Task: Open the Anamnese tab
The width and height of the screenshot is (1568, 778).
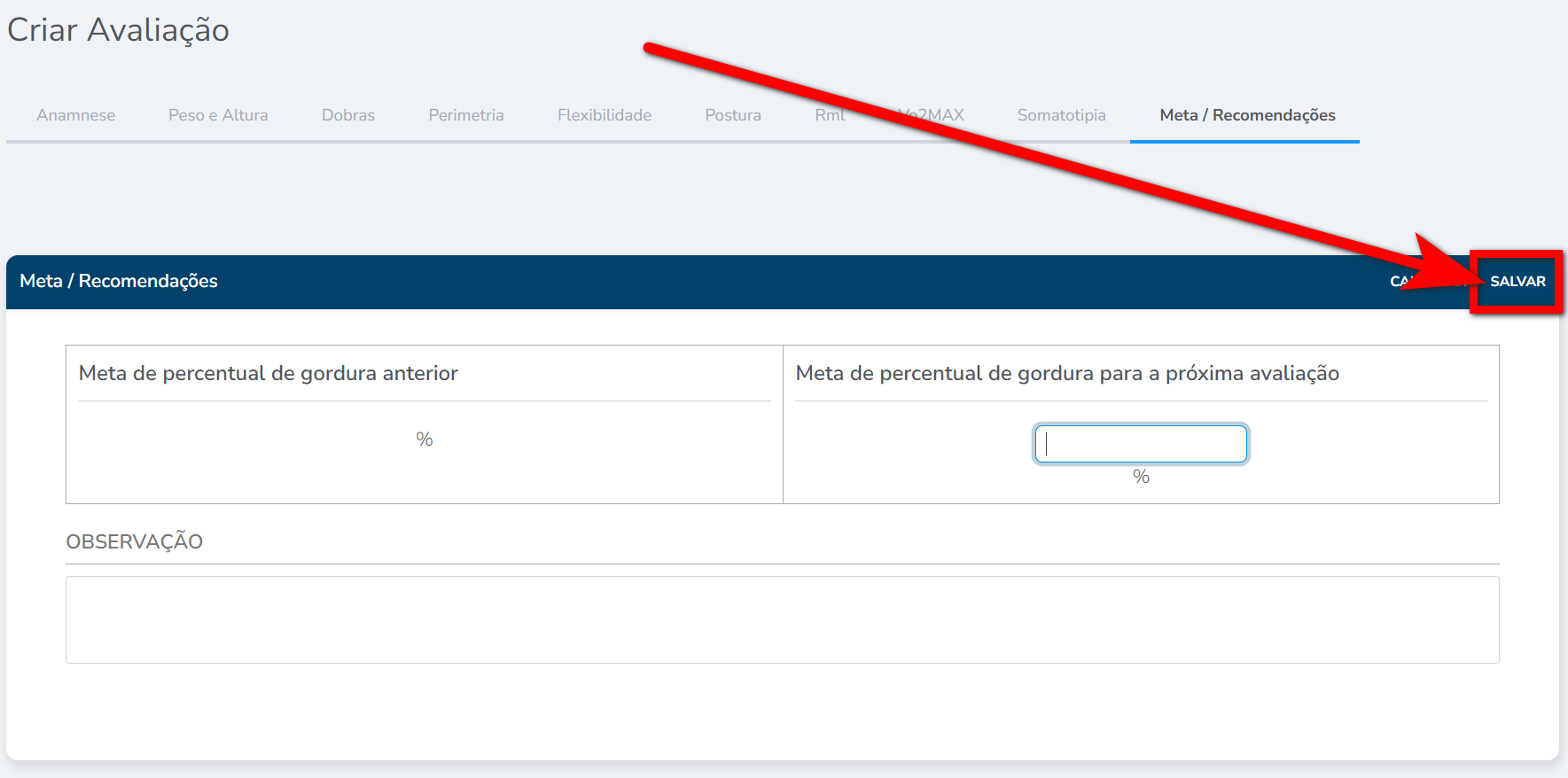Action: tap(75, 115)
